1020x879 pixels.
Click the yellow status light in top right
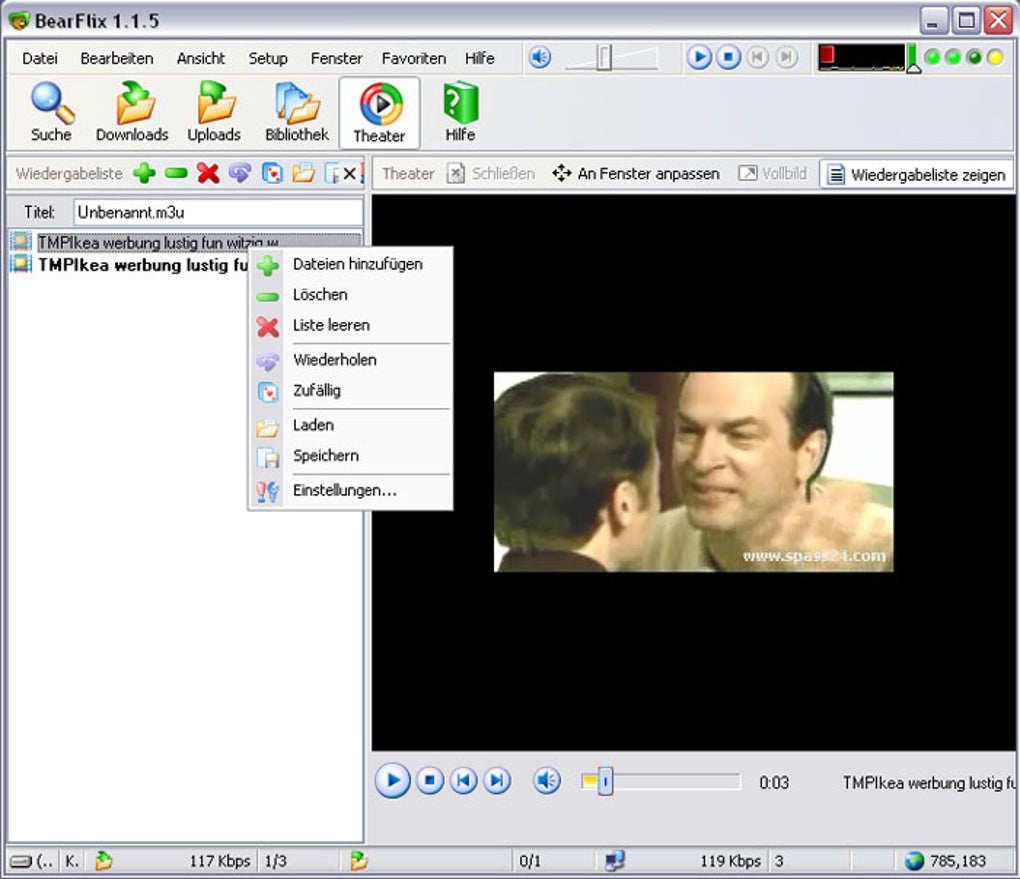point(995,58)
